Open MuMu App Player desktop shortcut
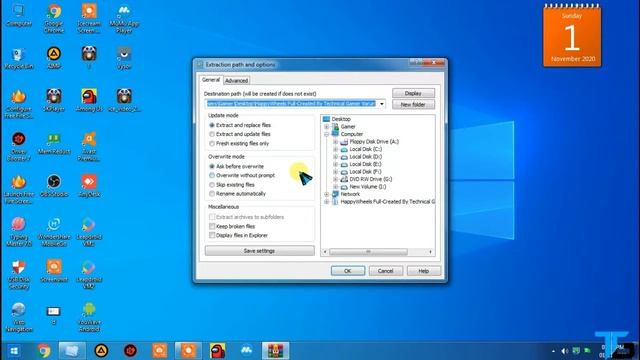Screen dimensions: 640x360 pyautogui.click(x=124, y=18)
